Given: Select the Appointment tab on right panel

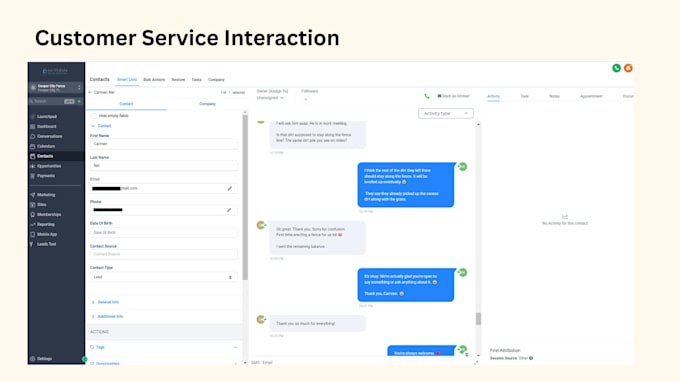Looking at the screenshot, I should (x=591, y=96).
